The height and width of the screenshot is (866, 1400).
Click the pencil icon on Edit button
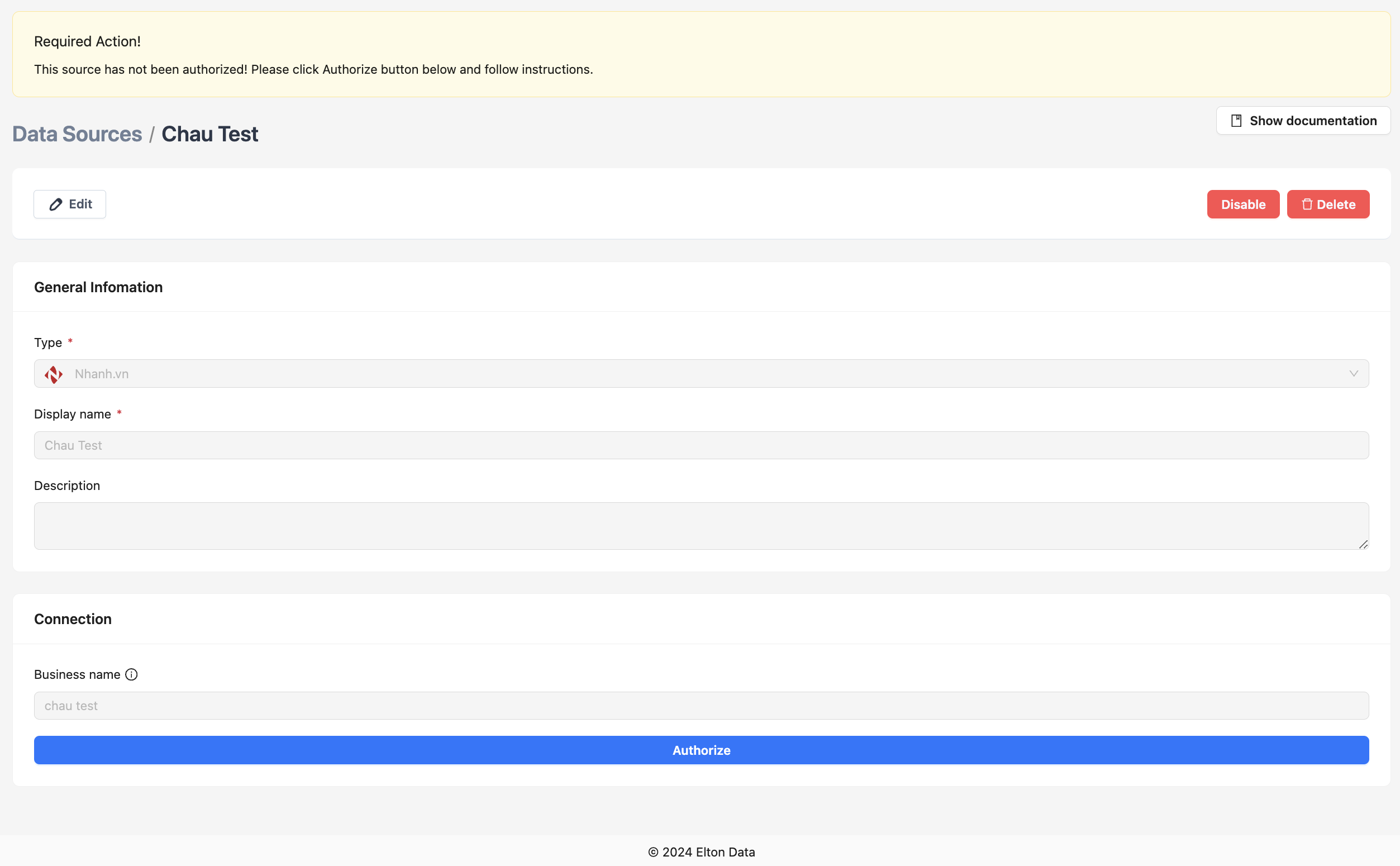[55, 204]
